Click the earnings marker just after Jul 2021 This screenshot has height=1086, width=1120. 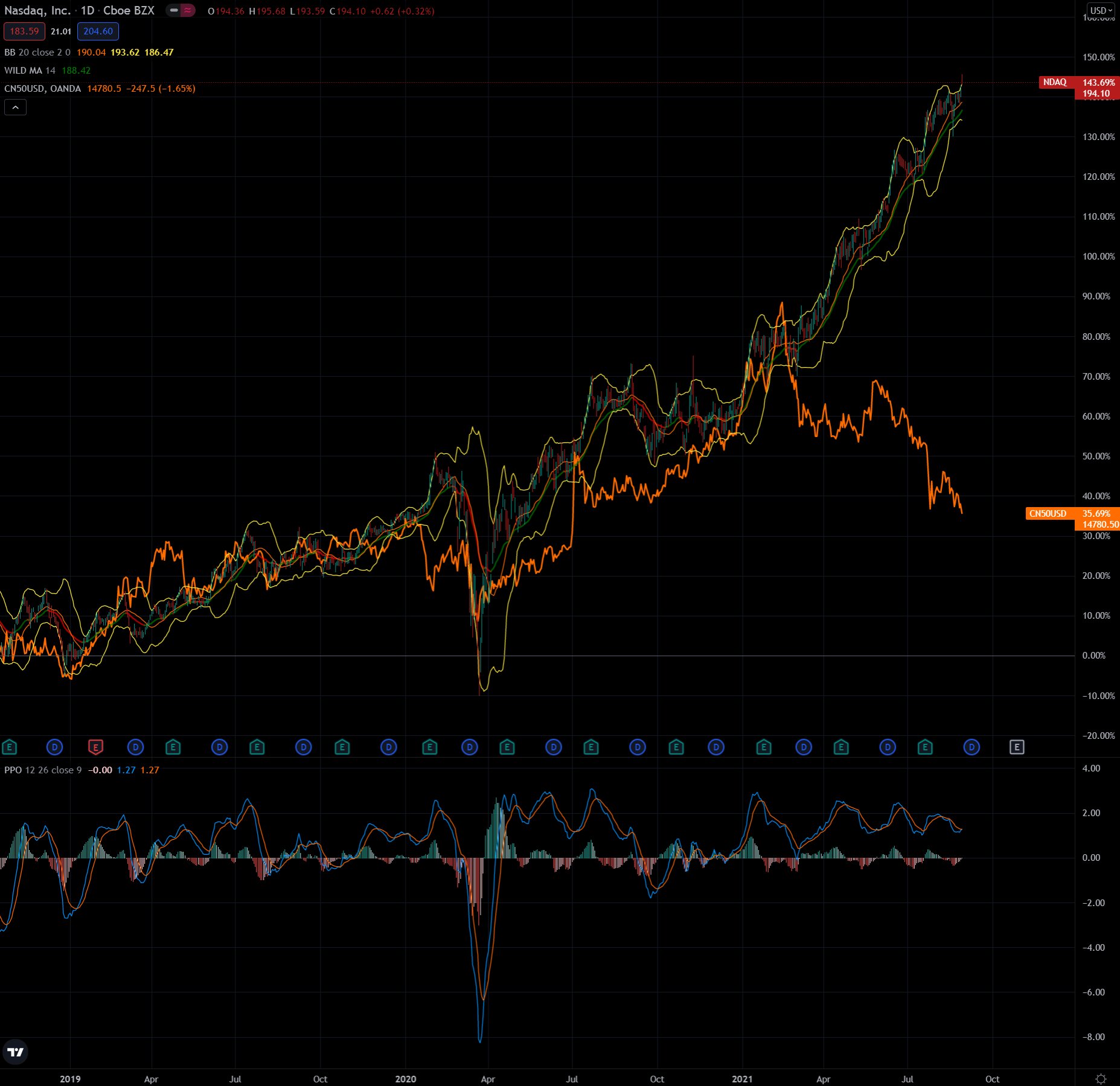[x=925, y=747]
